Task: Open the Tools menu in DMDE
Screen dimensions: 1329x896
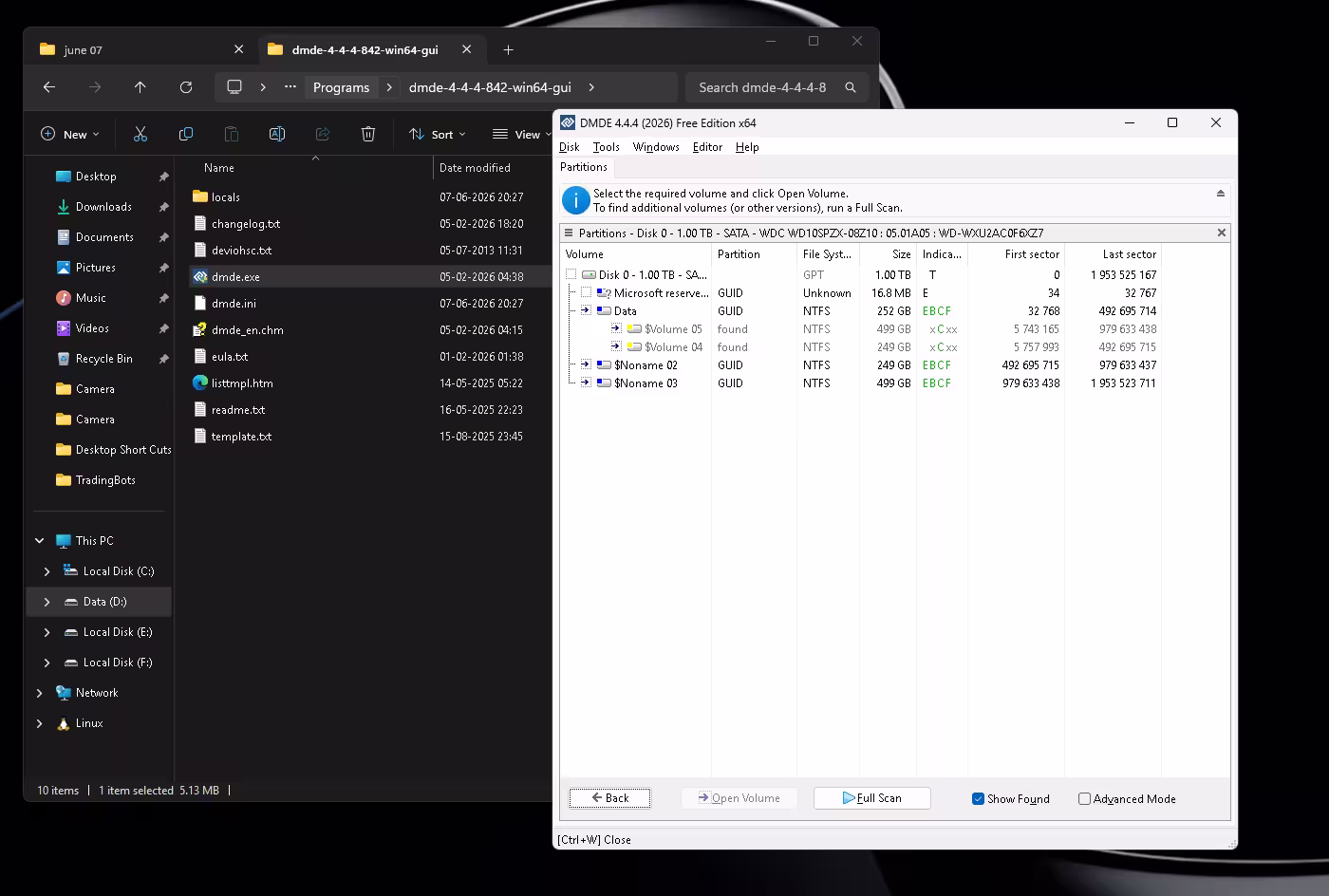Action: click(606, 147)
